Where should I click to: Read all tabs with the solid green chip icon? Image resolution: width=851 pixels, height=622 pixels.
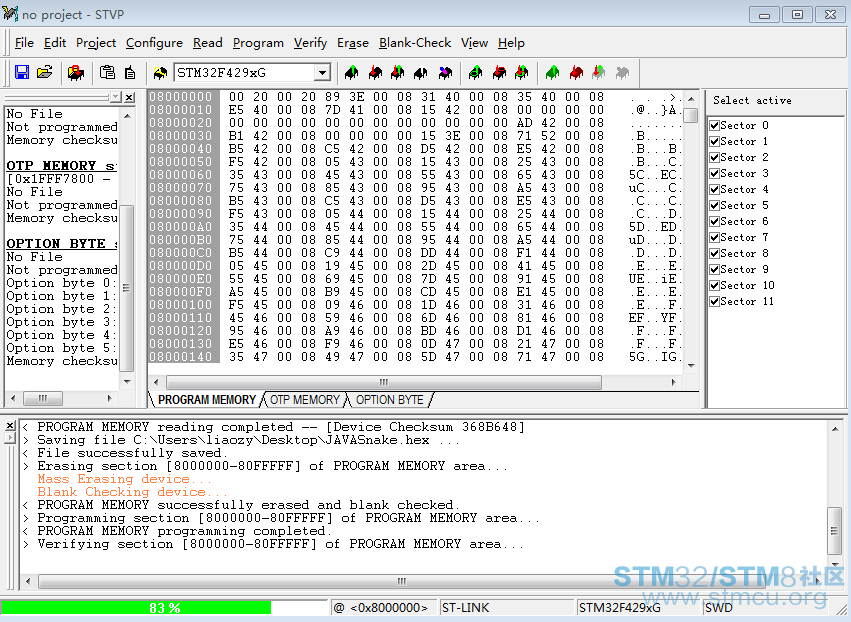click(x=553, y=72)
